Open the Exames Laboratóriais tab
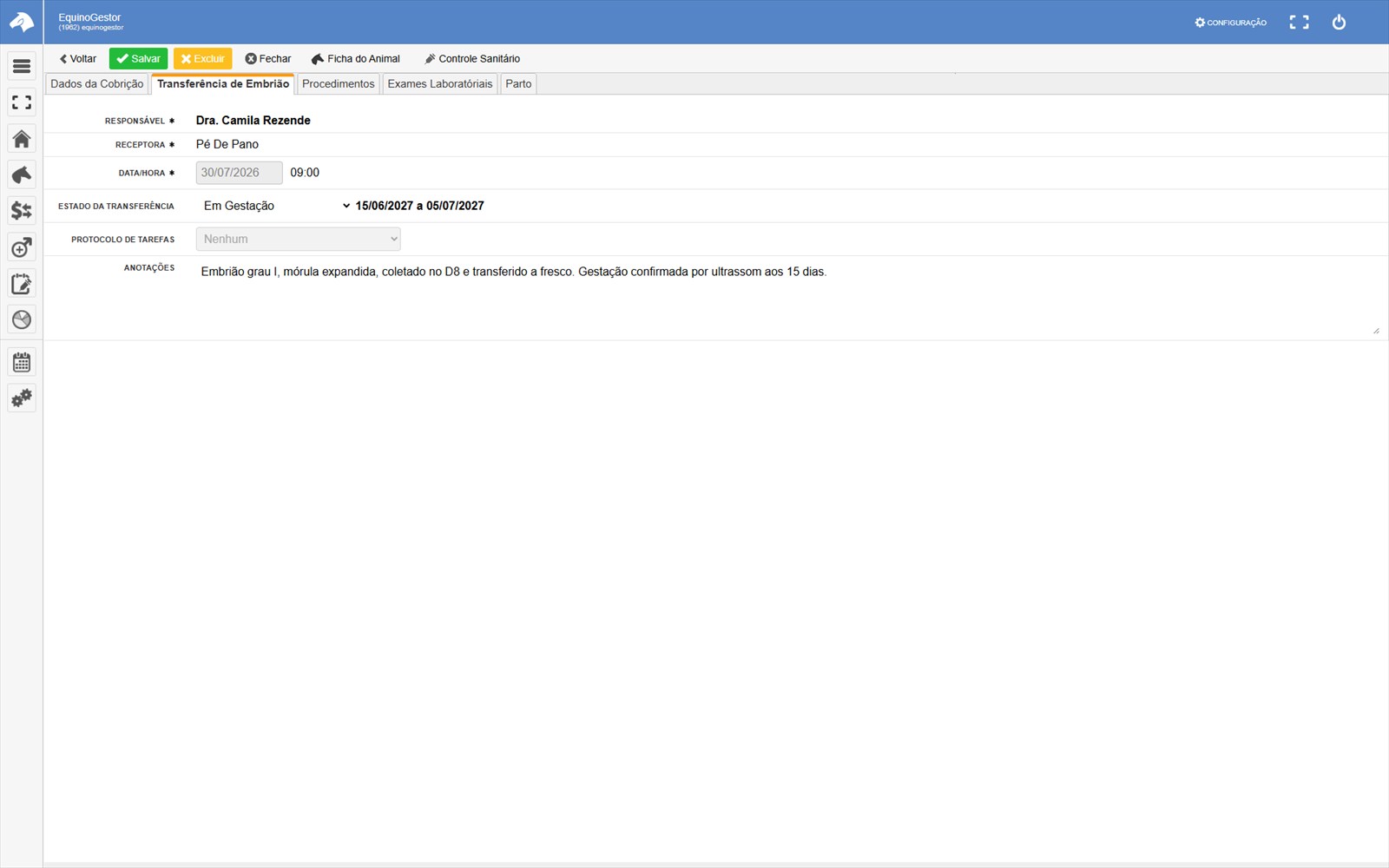The image size is (1389, 868). tap(440, 84)
